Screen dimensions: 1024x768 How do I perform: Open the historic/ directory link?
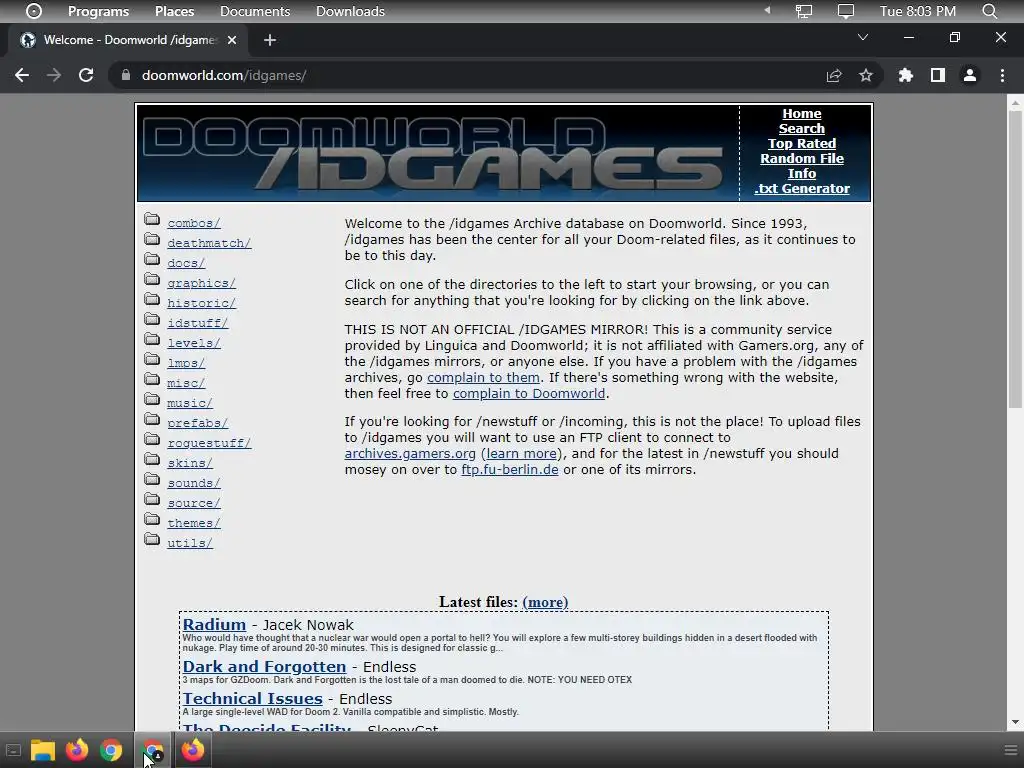coord(201,303)
